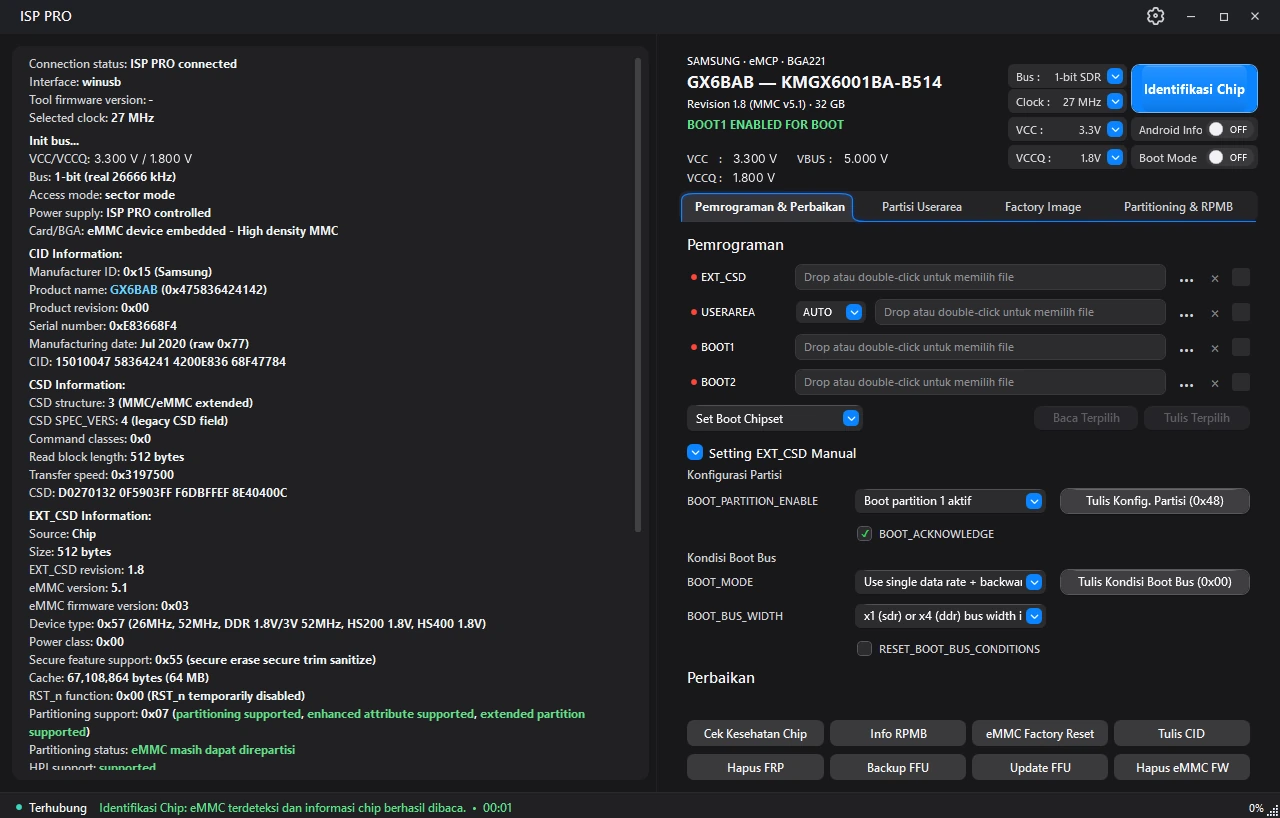The width and height of the screenshot is (1280, 818).
Task: Browse file for BOOT1 with ellipsis icon
Action: click(x=1186, y=348)
